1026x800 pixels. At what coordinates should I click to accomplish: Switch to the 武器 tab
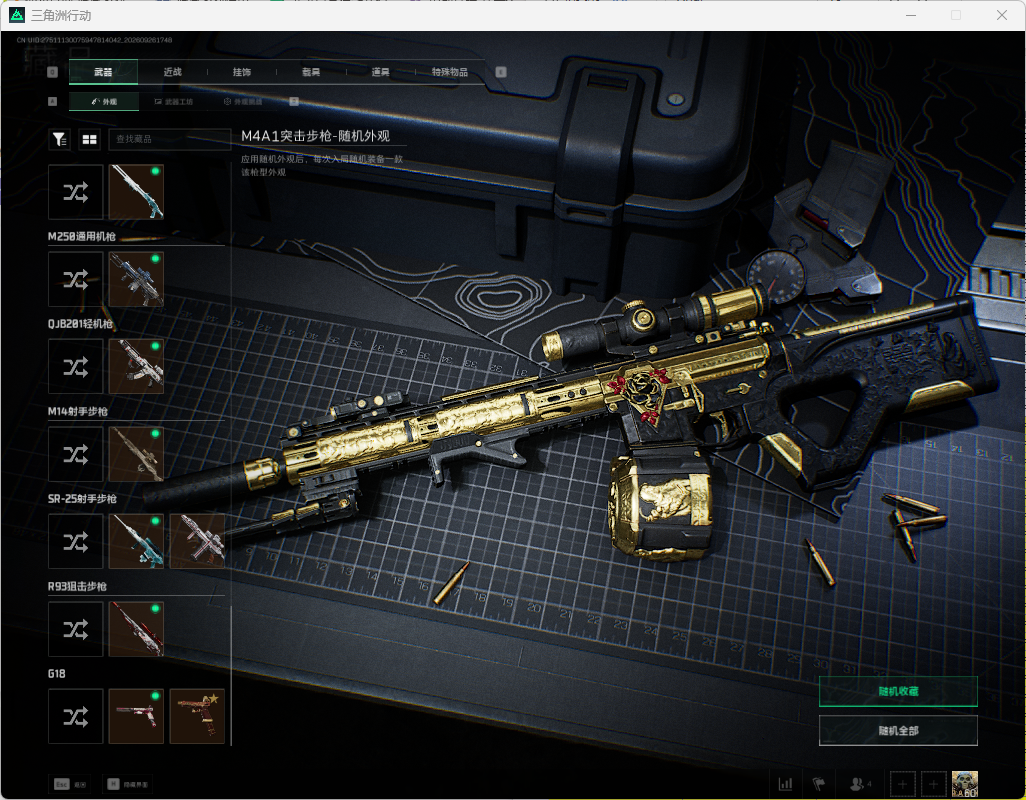point(103,72)
